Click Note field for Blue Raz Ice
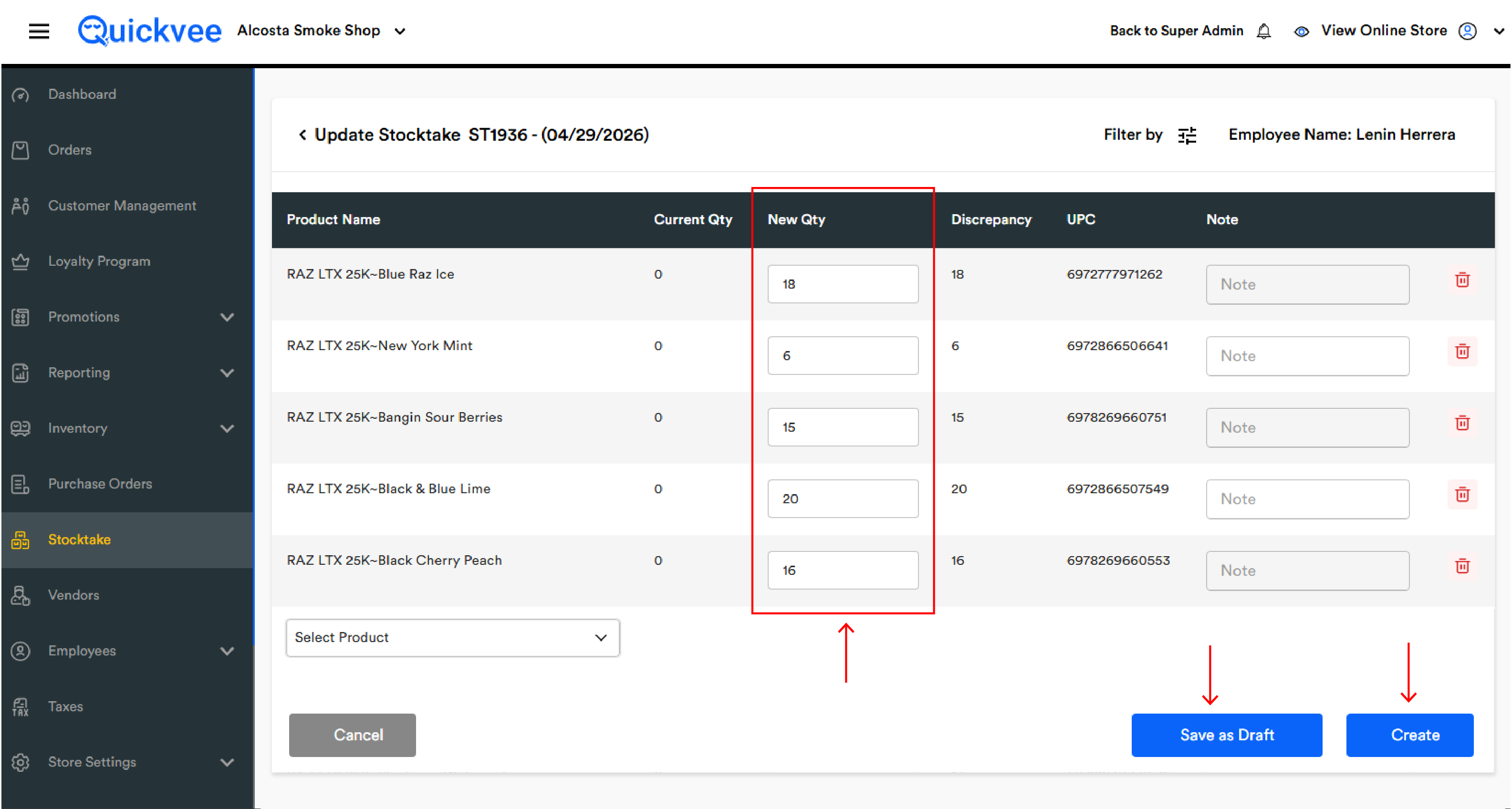 [x=1308, y=284]
